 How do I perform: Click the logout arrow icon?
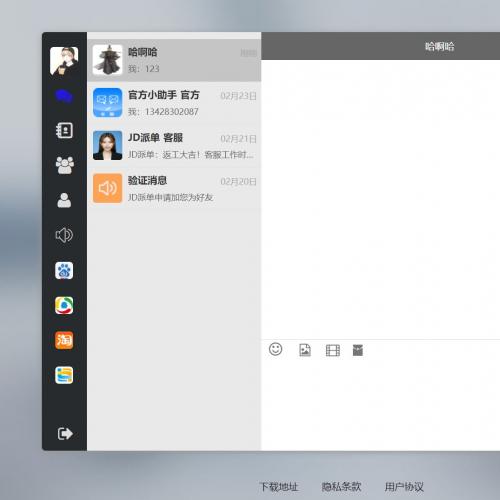pos(65,434)
